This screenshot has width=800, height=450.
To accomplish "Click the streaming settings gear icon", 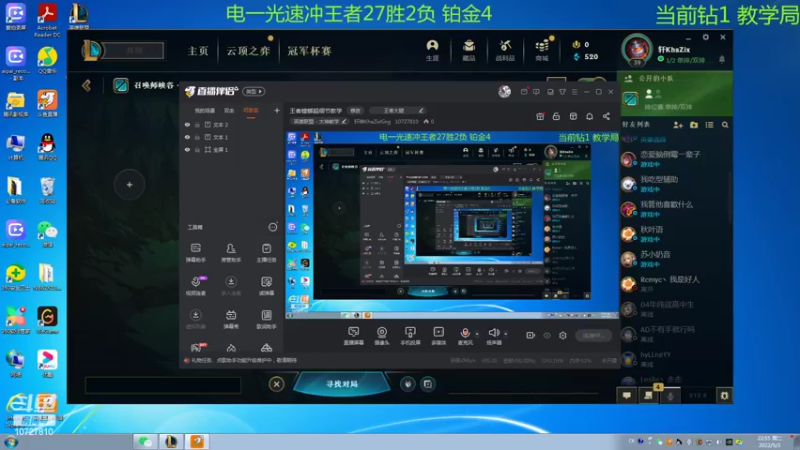I will click(563, 335).
